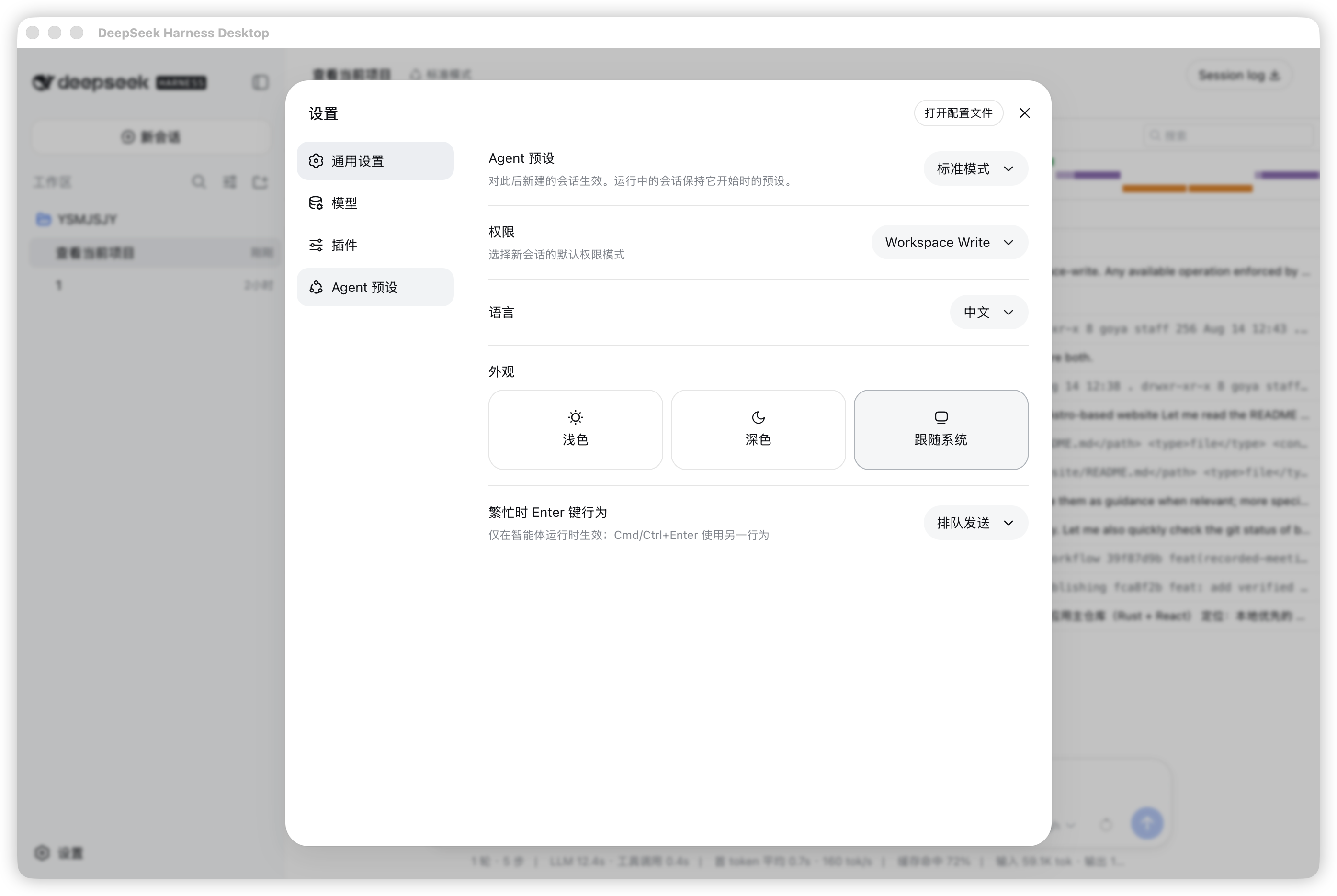Click the new-folder icon in the workspace header

pos(261,182)
